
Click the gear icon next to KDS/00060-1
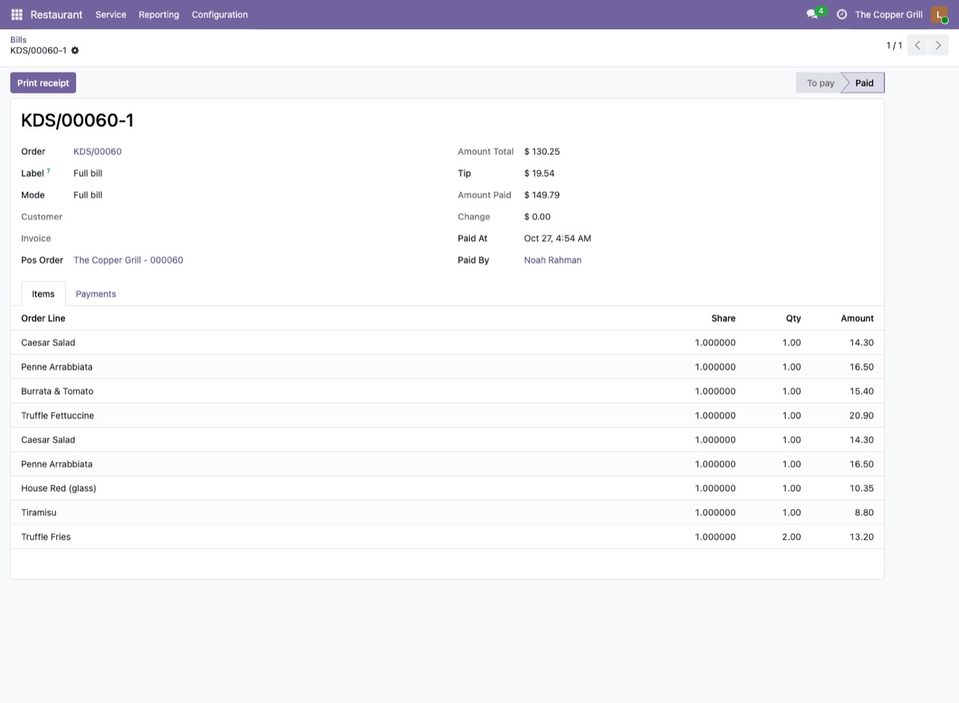[x=75, y=50]
